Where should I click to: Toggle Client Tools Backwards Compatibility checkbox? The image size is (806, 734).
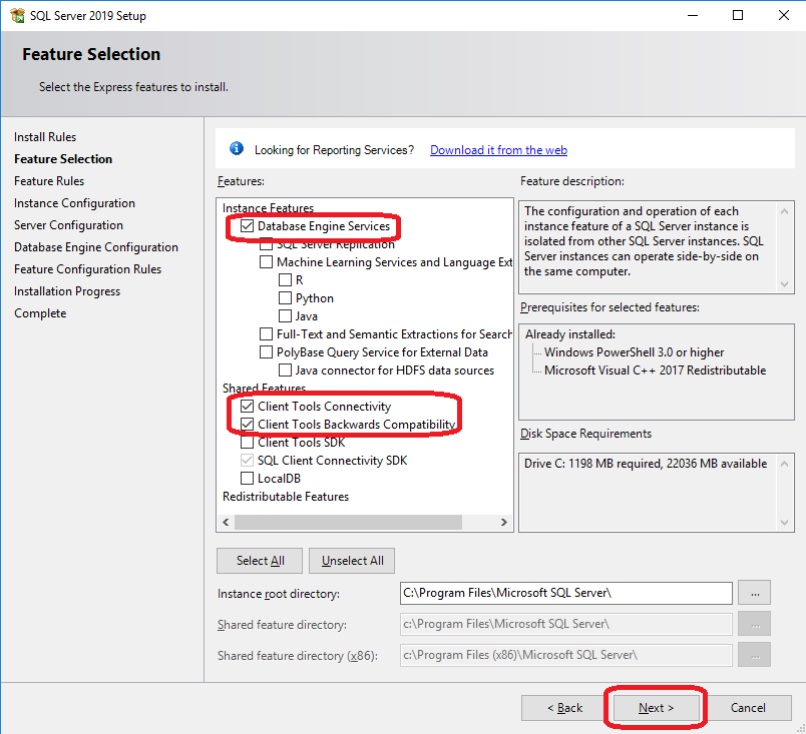[x=247, y=425]
